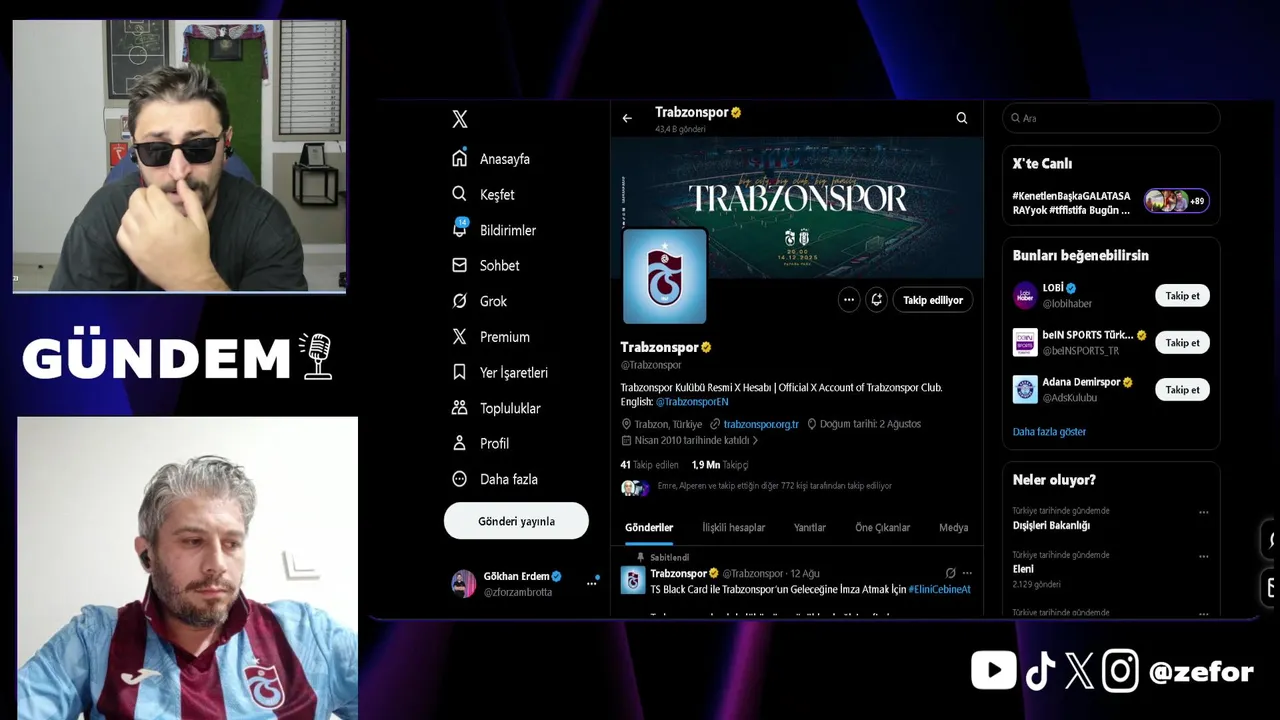The width and height of the screenshot is (1280, 720).
Task: Open #EliniCebineAt hashtag
Action: [939, 589]
